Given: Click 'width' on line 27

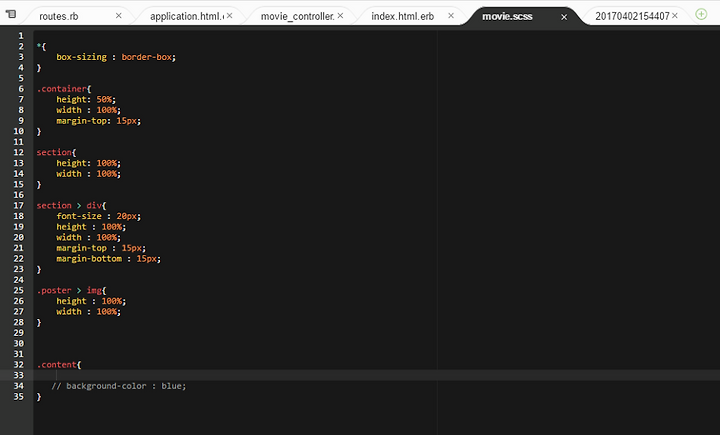Looking at the screenshot, I should 69,312.
